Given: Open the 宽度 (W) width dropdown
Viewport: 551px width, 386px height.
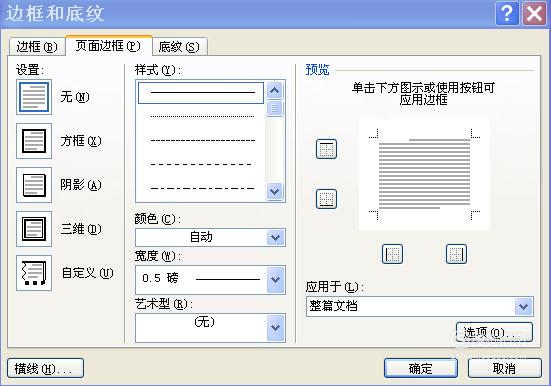Looking at the screenshot, I should pos(276,280).
